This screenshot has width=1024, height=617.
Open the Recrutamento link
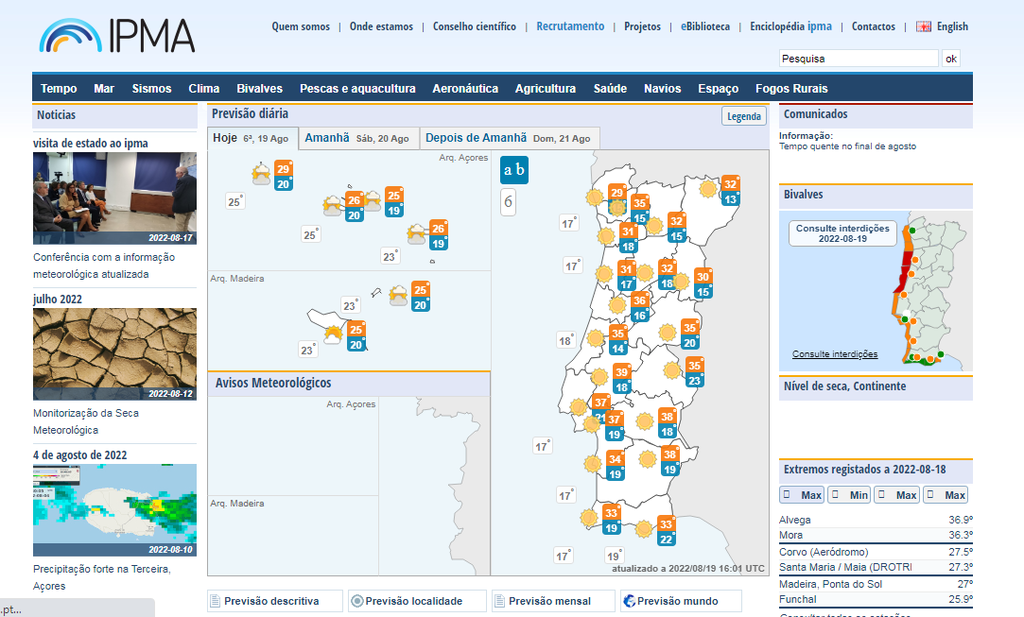[570, 27]
